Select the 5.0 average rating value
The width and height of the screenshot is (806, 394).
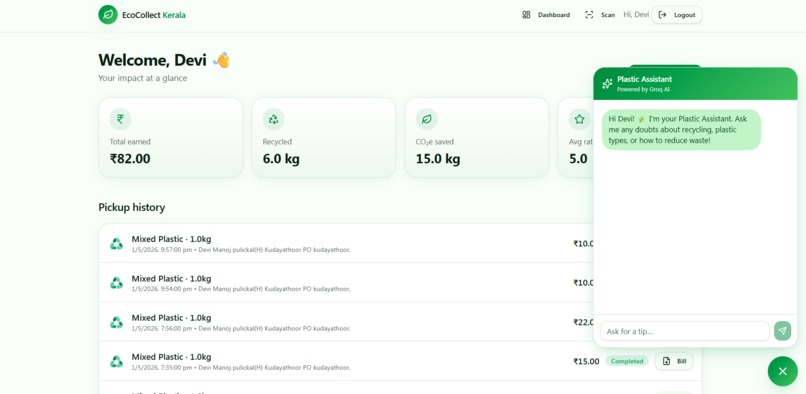coord(578,159)
